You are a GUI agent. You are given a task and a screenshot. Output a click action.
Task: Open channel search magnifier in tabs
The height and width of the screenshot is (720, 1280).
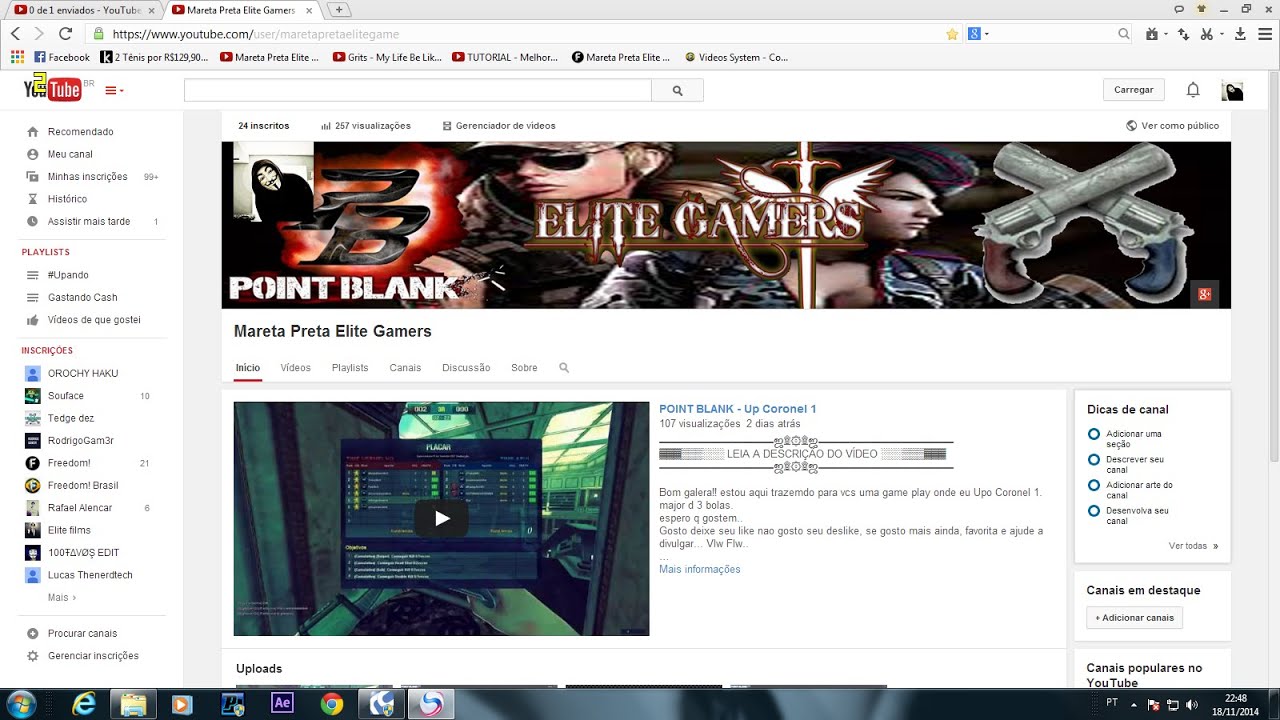564,368
